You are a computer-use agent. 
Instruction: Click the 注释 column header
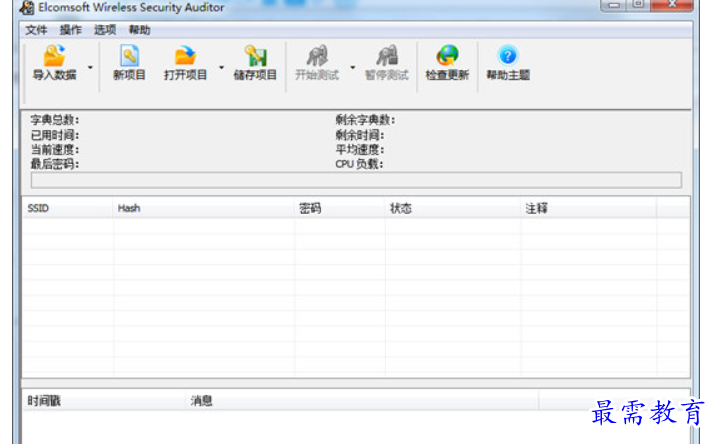point(589,208)
